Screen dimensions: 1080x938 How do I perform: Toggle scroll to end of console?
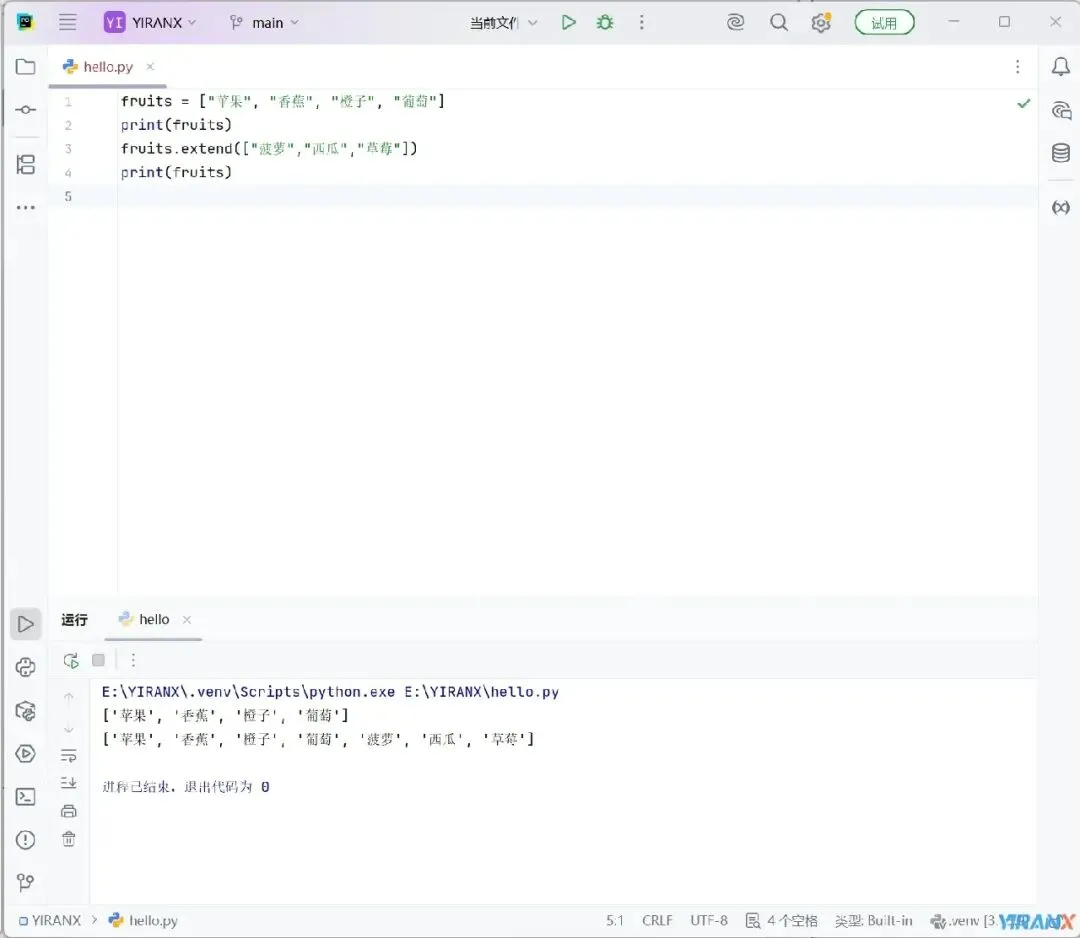69,783
